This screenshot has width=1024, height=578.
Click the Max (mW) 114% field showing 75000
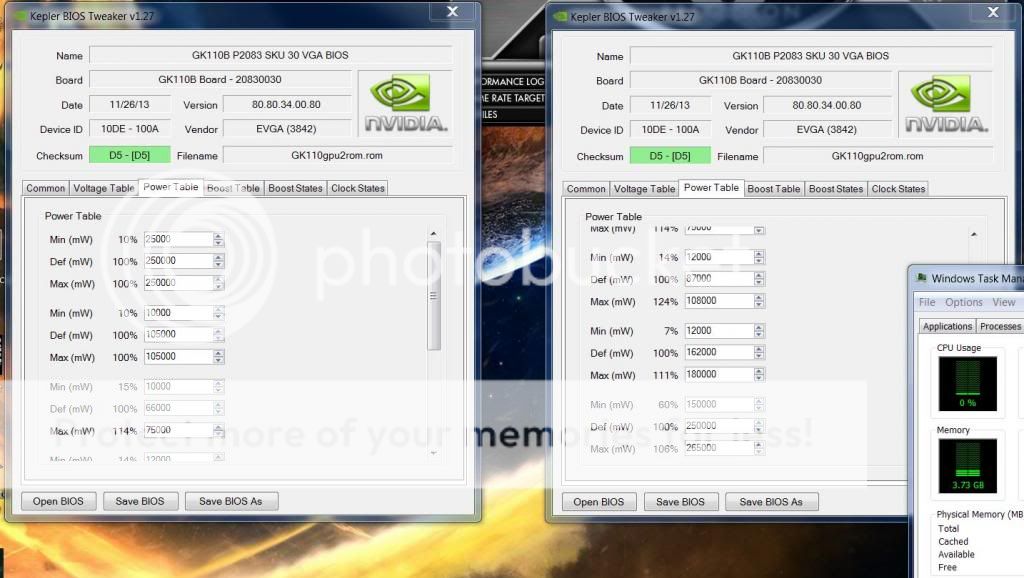(178, 430)
